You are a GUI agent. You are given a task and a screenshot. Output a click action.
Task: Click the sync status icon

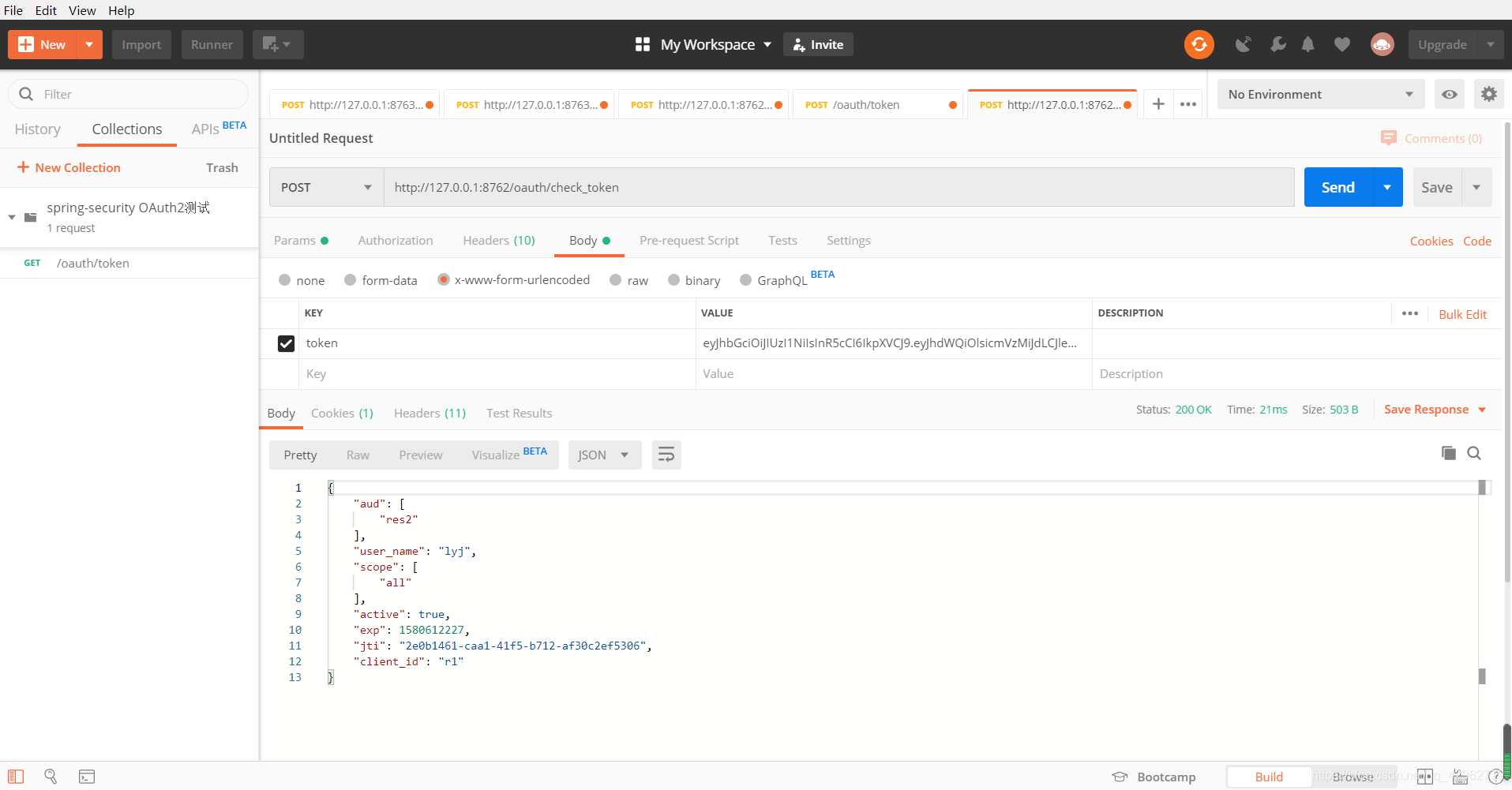click(1199, 44)
